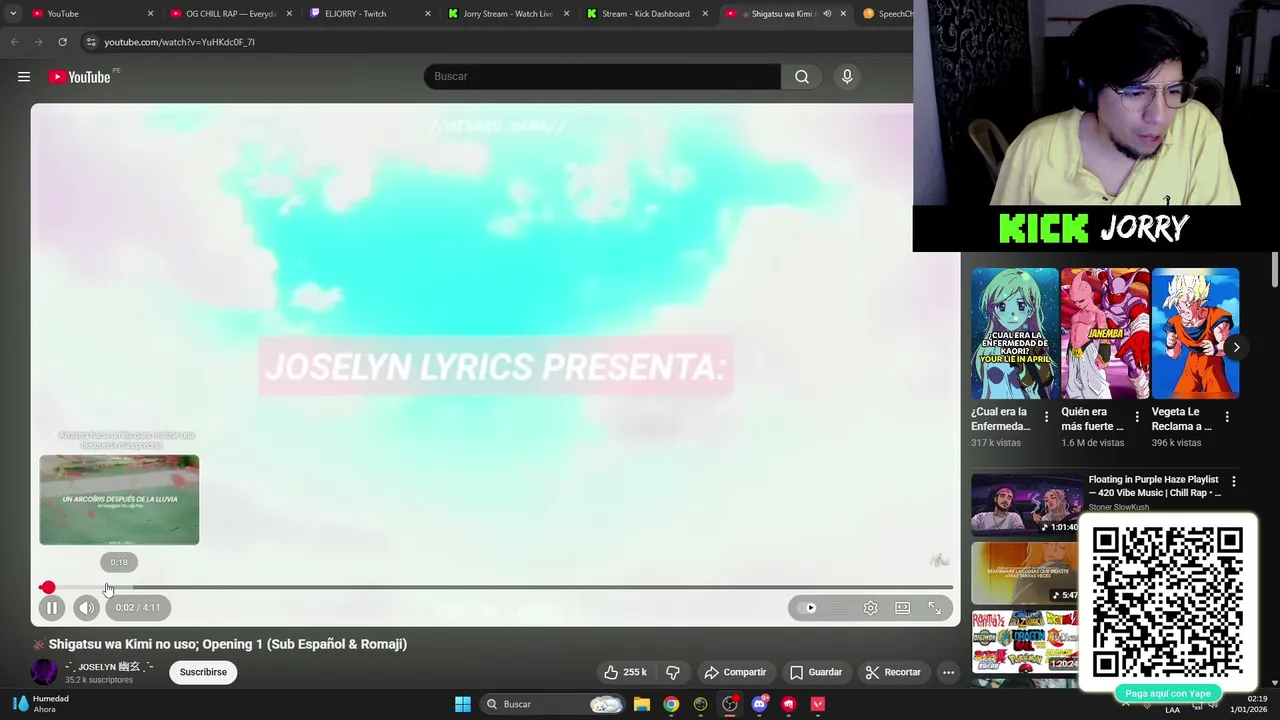Open the Vegeta Le Reclama short thumbnail

[1195, 333]
